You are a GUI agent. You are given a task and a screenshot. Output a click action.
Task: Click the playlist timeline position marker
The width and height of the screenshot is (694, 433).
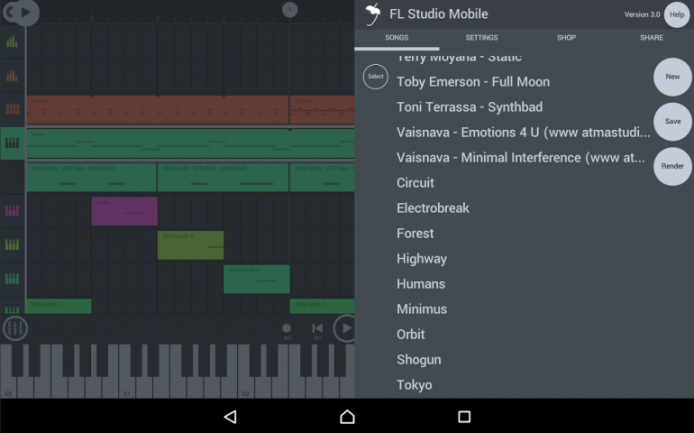pos(290,10)
